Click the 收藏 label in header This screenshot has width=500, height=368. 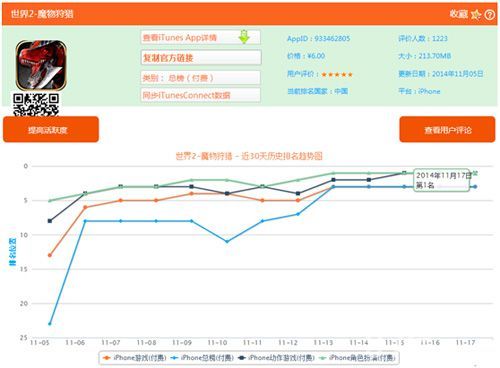point(458,14)
